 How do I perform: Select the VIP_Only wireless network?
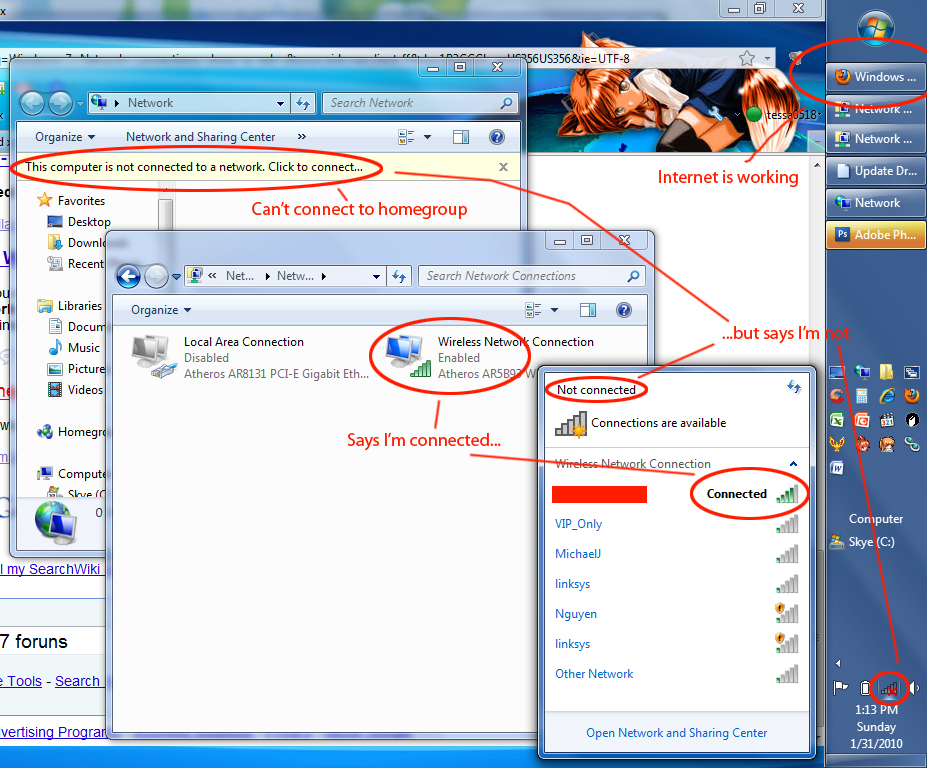coord(579,524)
